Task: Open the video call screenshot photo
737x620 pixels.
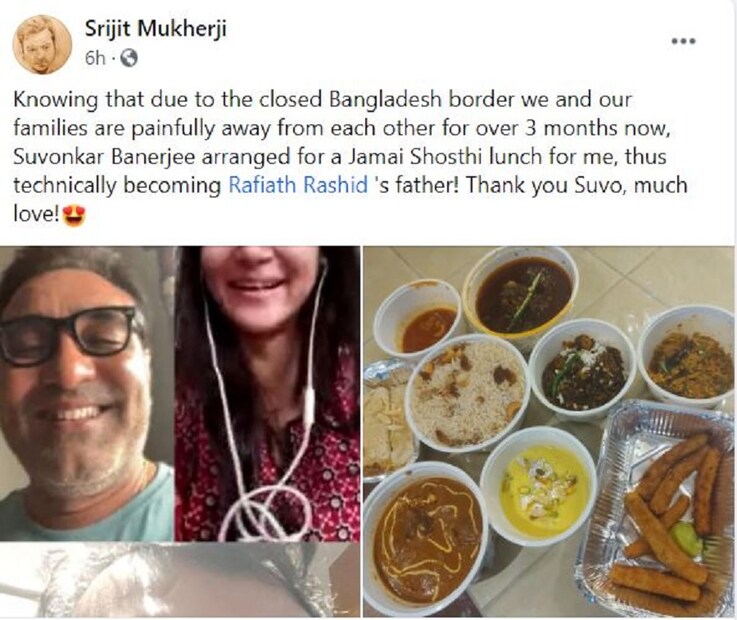Action: click(x=180, y=393)
